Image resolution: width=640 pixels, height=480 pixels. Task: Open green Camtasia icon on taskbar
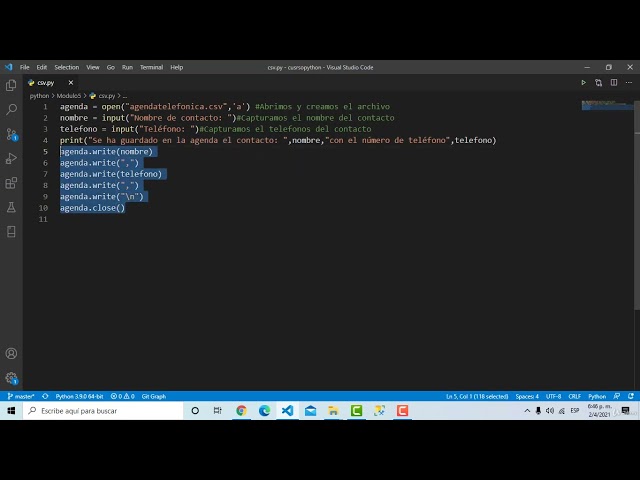pyautogui.click(x=356, y=411)
